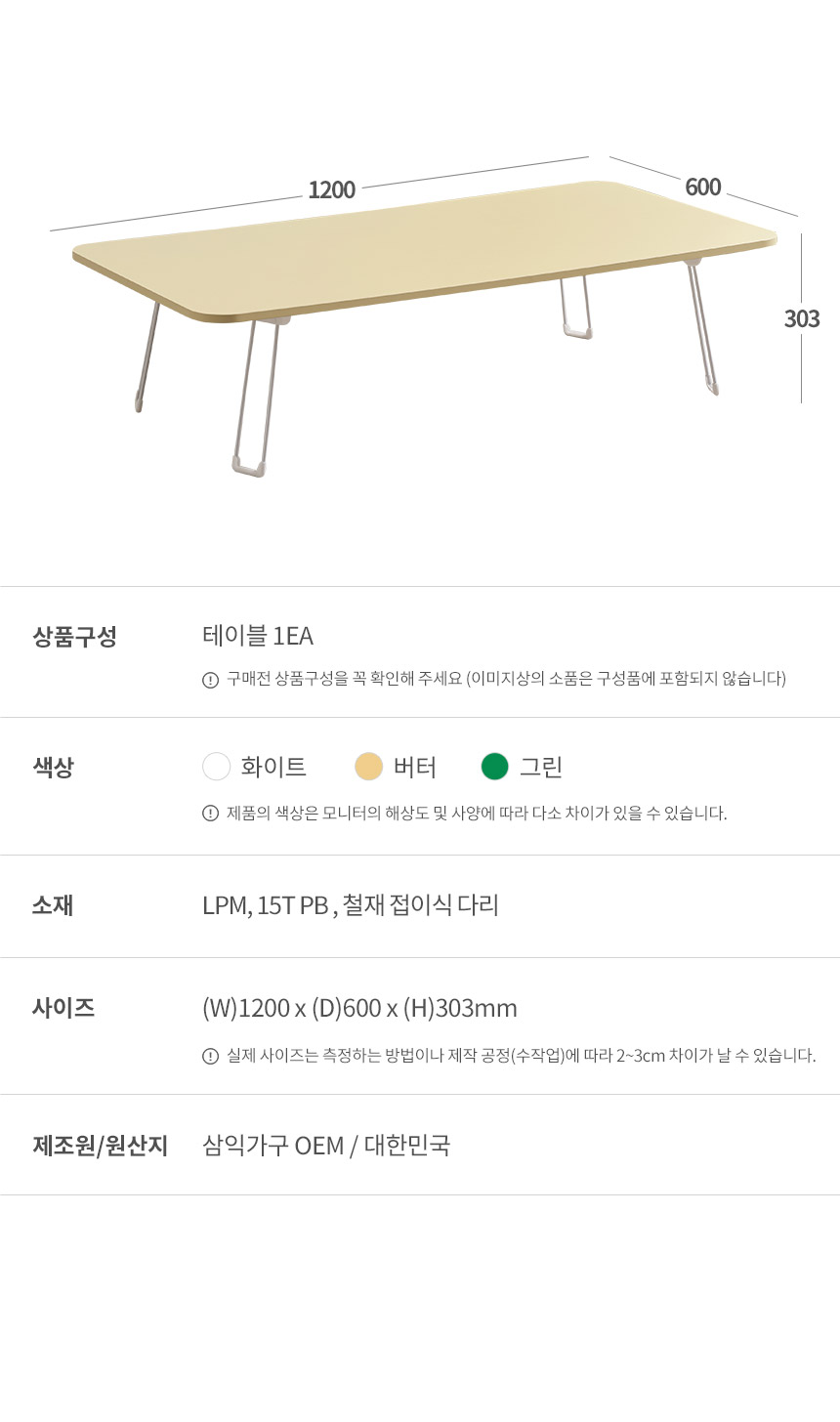Pick the green color swatch
Viewport: 840px width, 1422px height.
495,767
